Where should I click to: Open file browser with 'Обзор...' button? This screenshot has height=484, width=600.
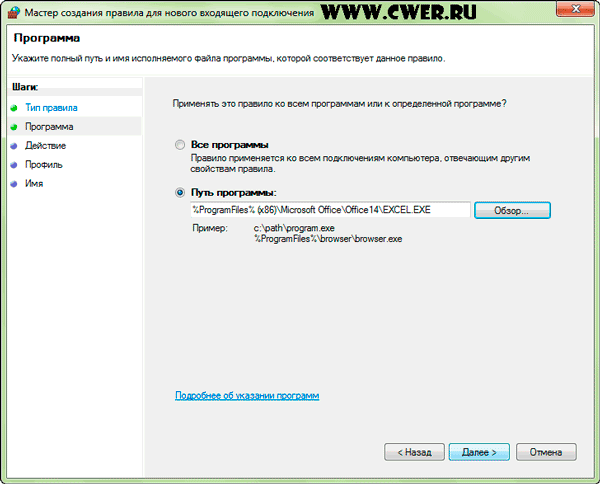coord(512,210)
